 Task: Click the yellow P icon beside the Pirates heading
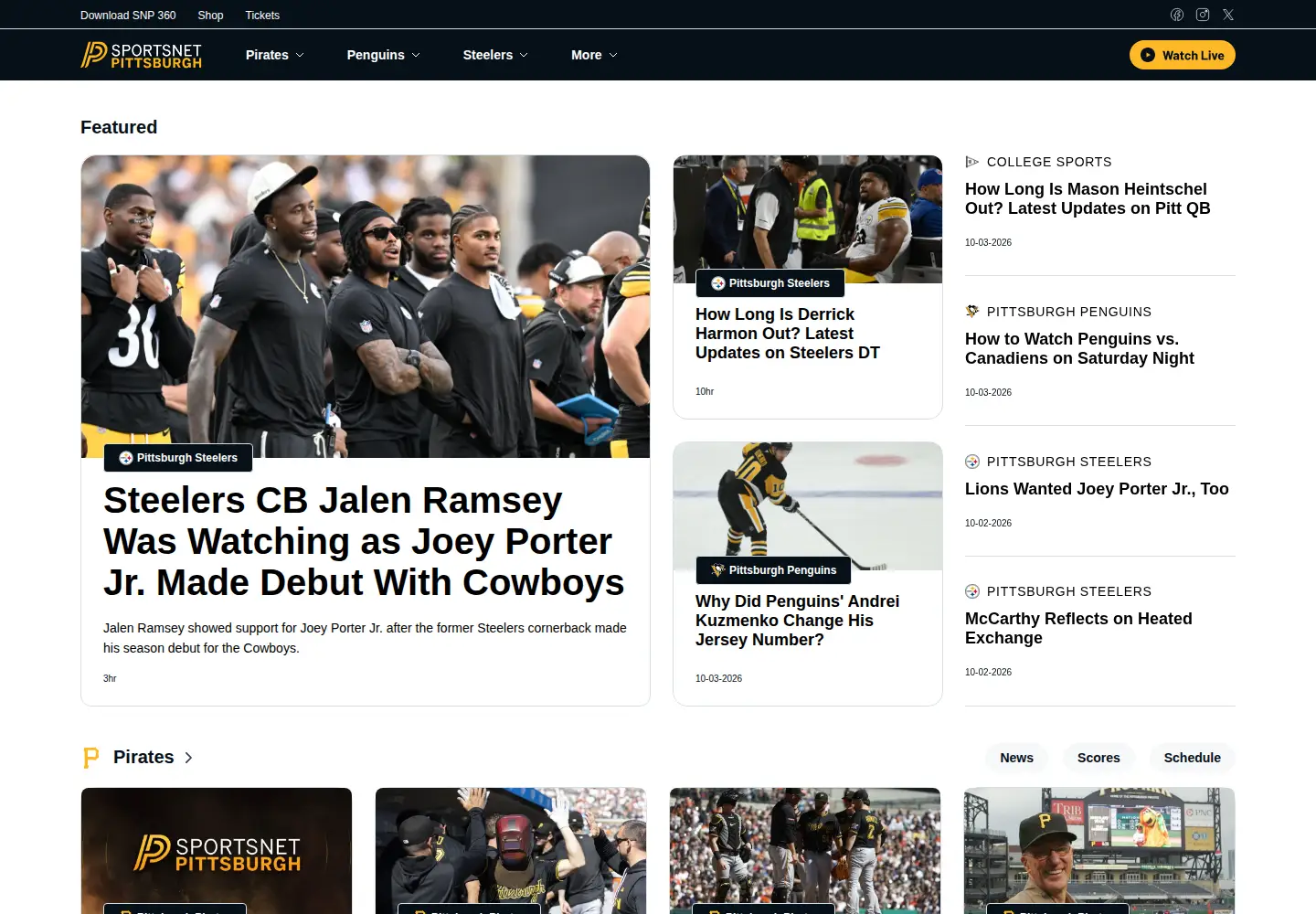click(90, 758)
